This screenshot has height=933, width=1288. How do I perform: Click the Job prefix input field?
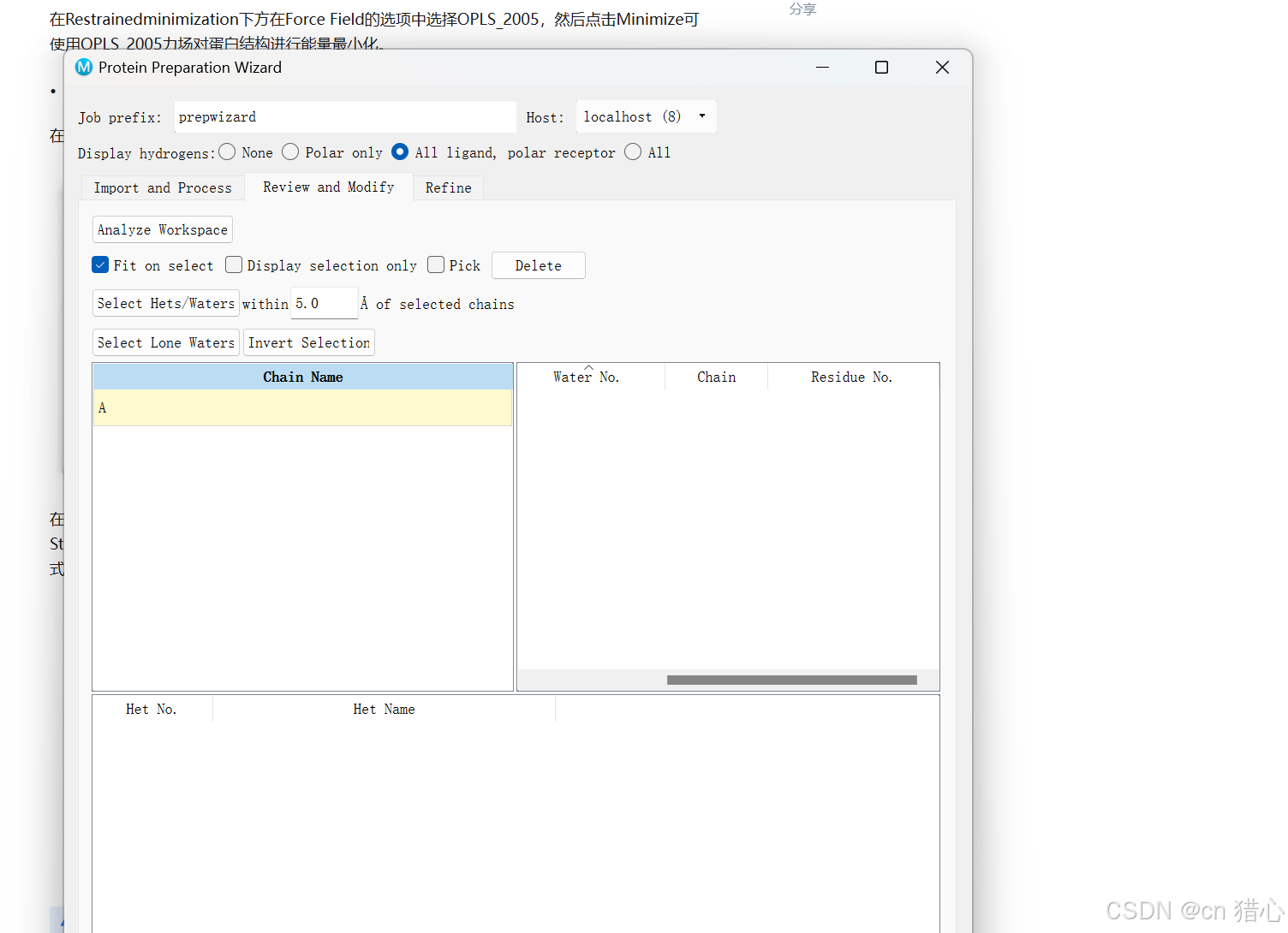(345, 116)
